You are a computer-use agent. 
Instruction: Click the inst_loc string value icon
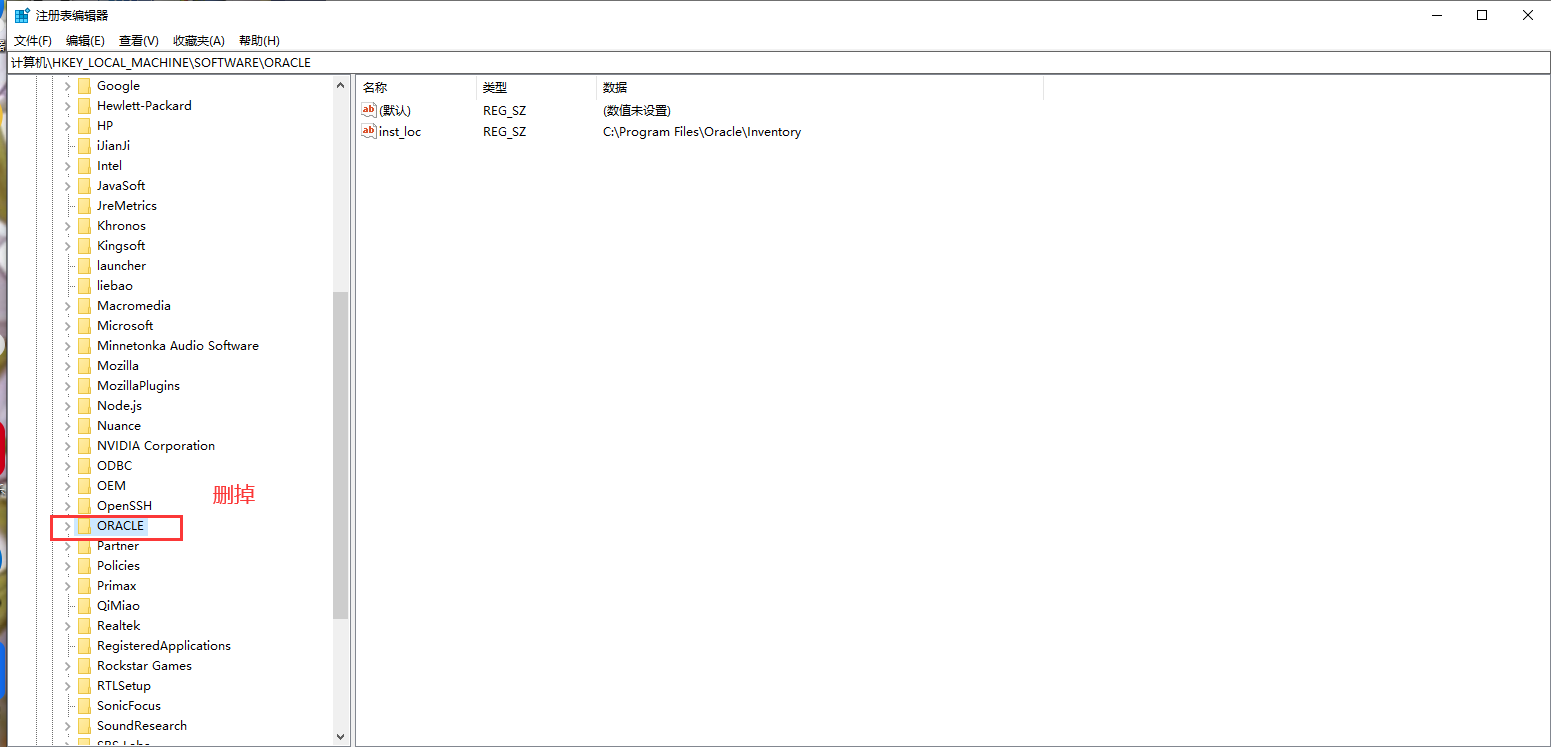[x=369, y=131]
